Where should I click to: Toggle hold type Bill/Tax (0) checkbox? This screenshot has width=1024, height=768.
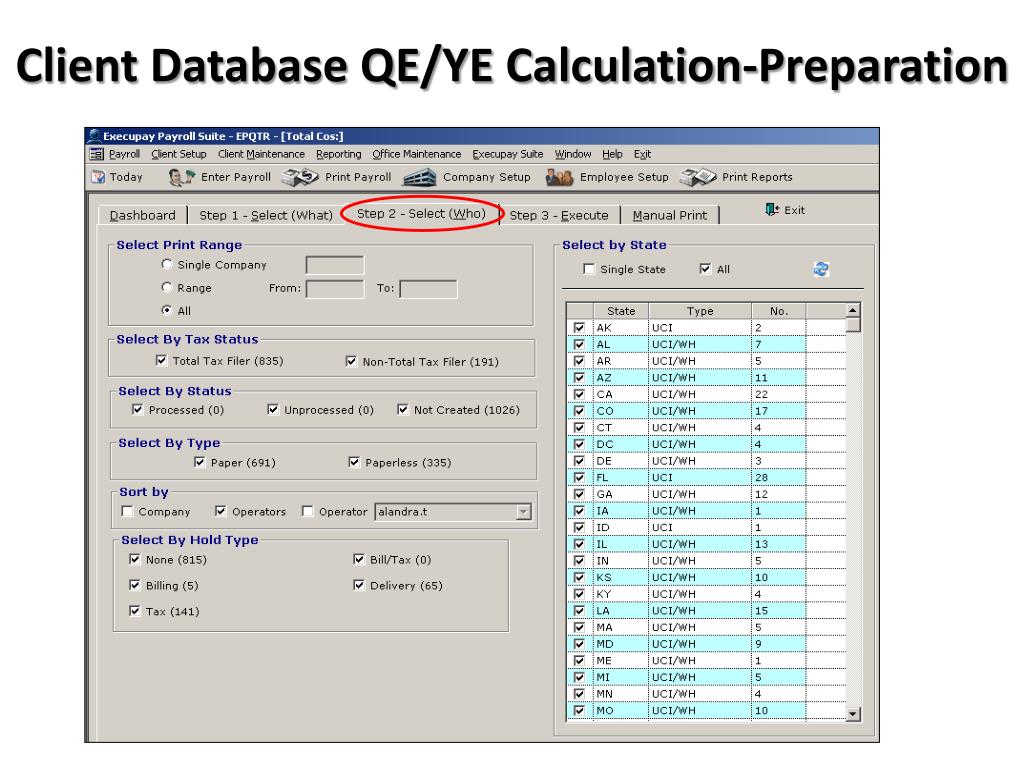click(x=359, y=559)
